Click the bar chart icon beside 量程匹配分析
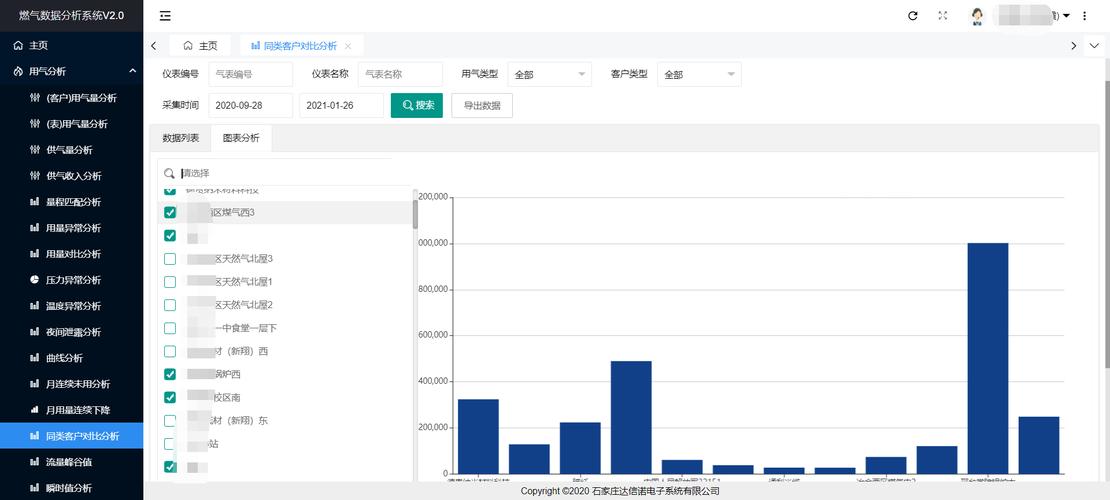This screenshot has width=1110, height=500. pos(34,202)
